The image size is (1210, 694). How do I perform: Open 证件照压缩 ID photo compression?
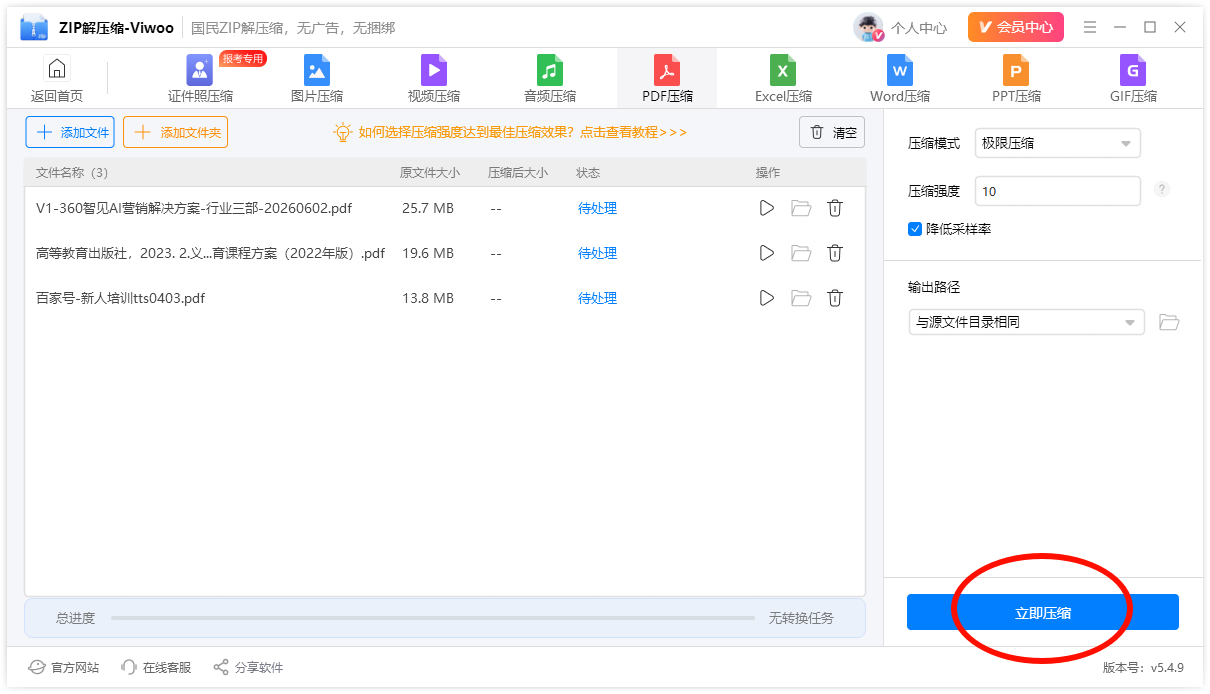point(200,79)
